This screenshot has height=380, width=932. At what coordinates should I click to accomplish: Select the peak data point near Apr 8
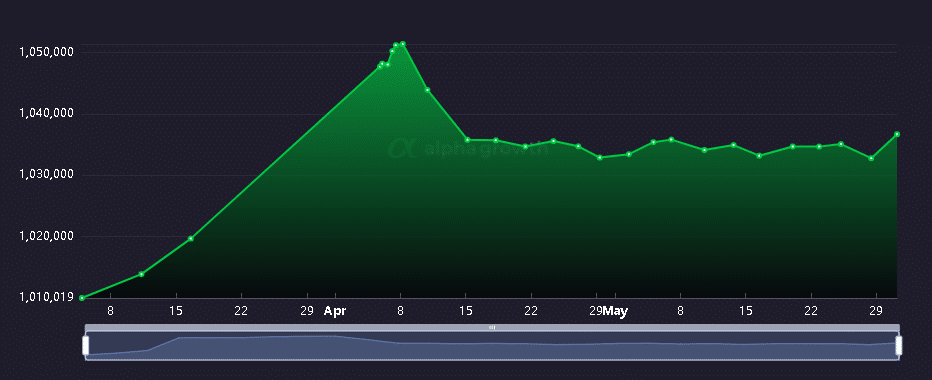pos(402,44)
